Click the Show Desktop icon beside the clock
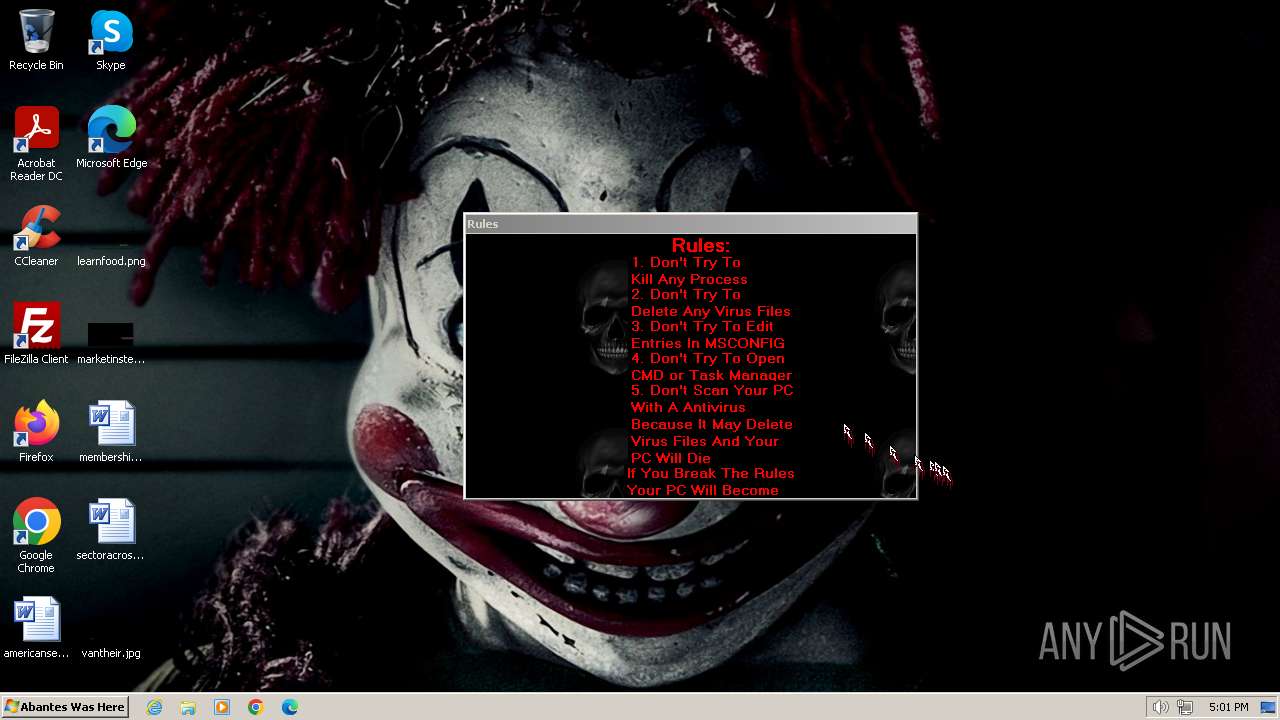The image size is (1280, 720). point(1268,707)
